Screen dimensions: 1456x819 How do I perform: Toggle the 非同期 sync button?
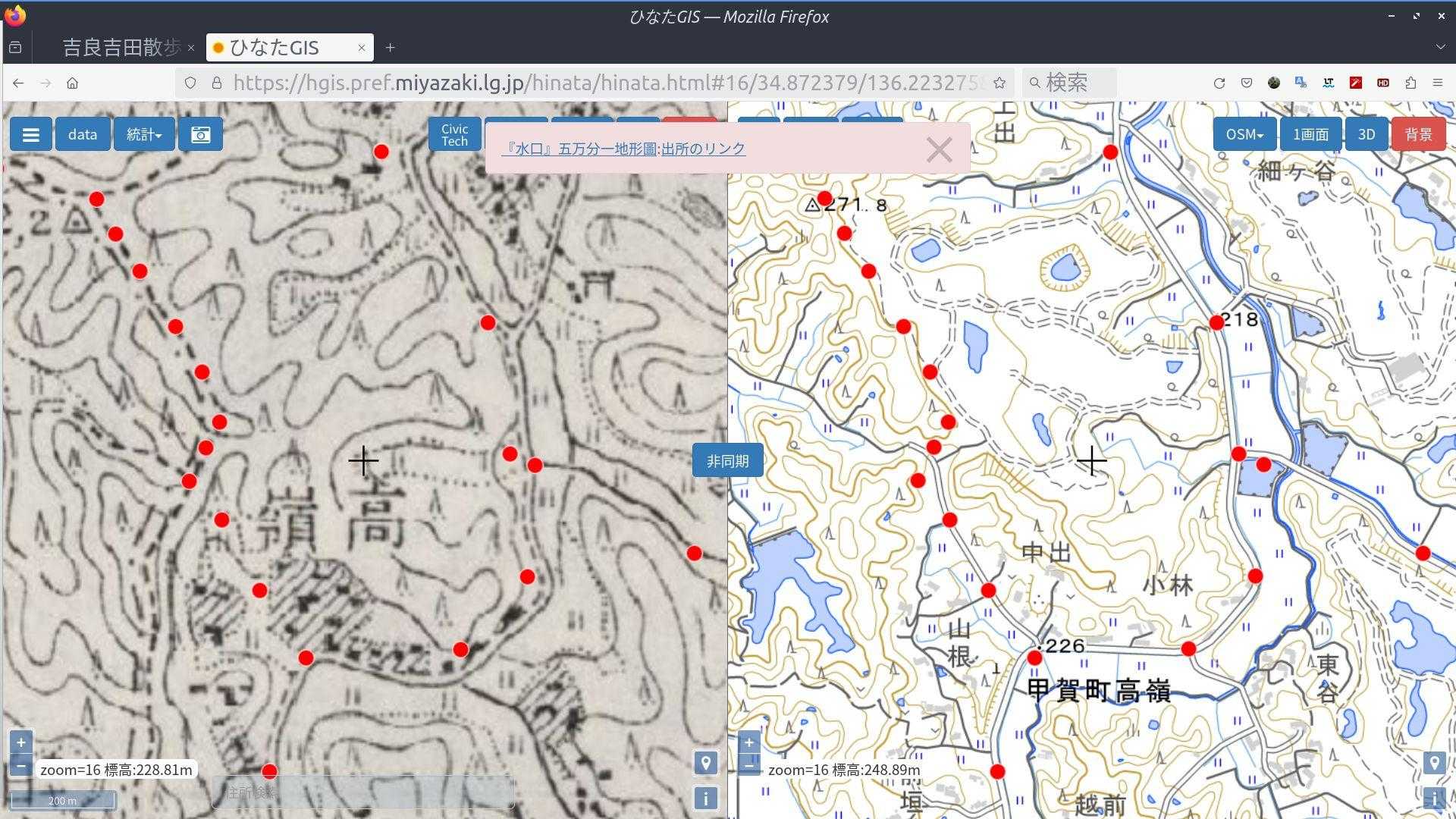click(x=727, y=461)
